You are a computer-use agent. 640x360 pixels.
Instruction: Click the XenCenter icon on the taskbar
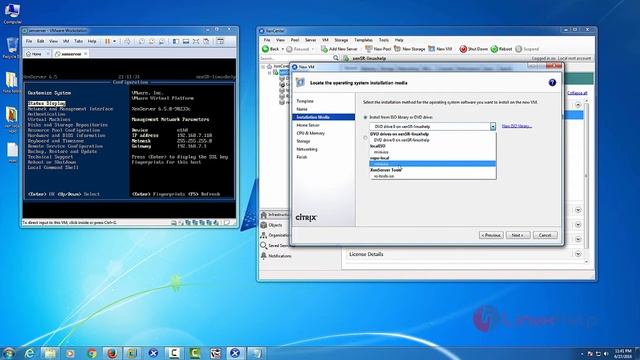tap(235, 353)
